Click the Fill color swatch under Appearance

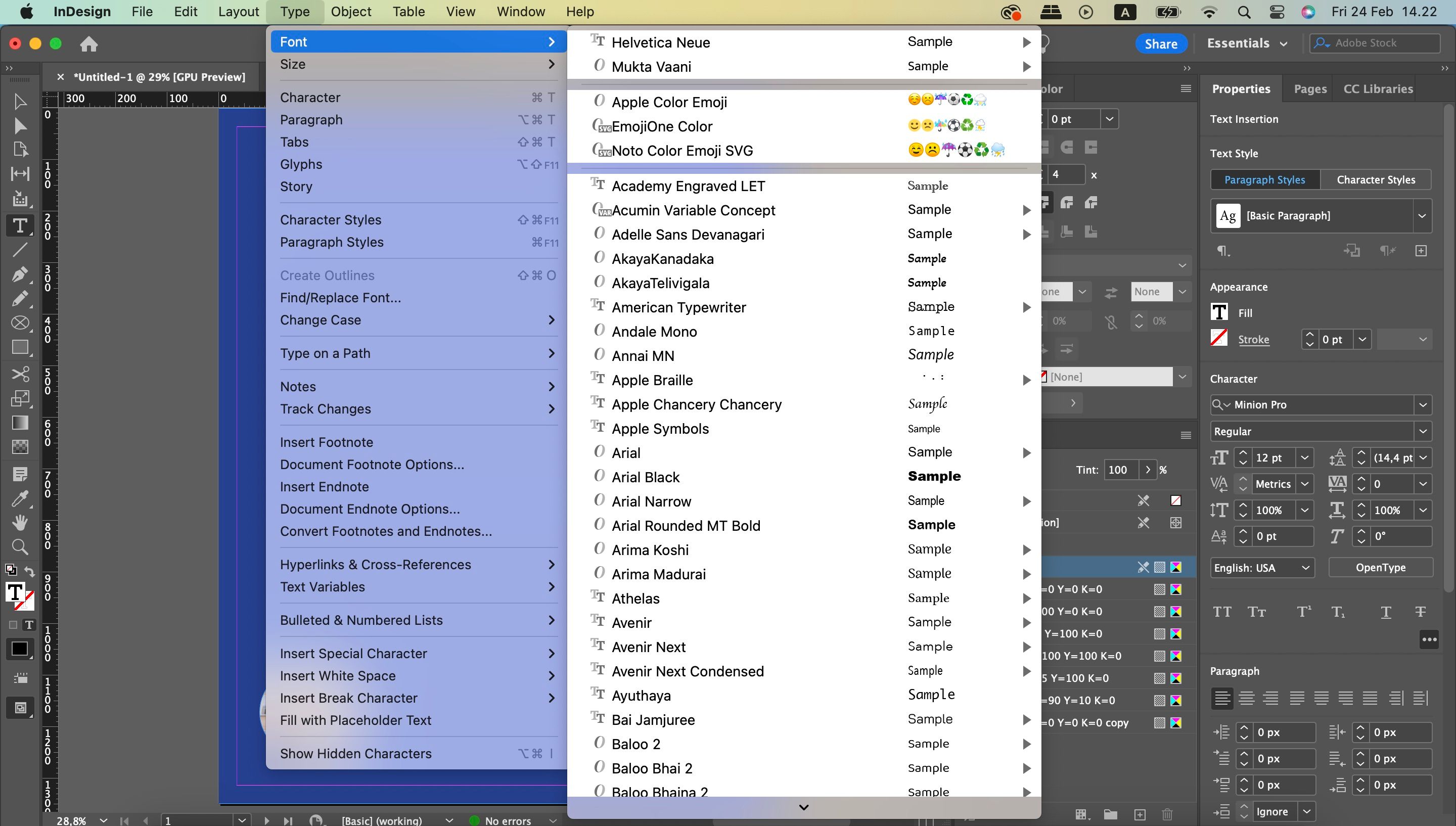pyautogui.click(x=1219, y=311)
